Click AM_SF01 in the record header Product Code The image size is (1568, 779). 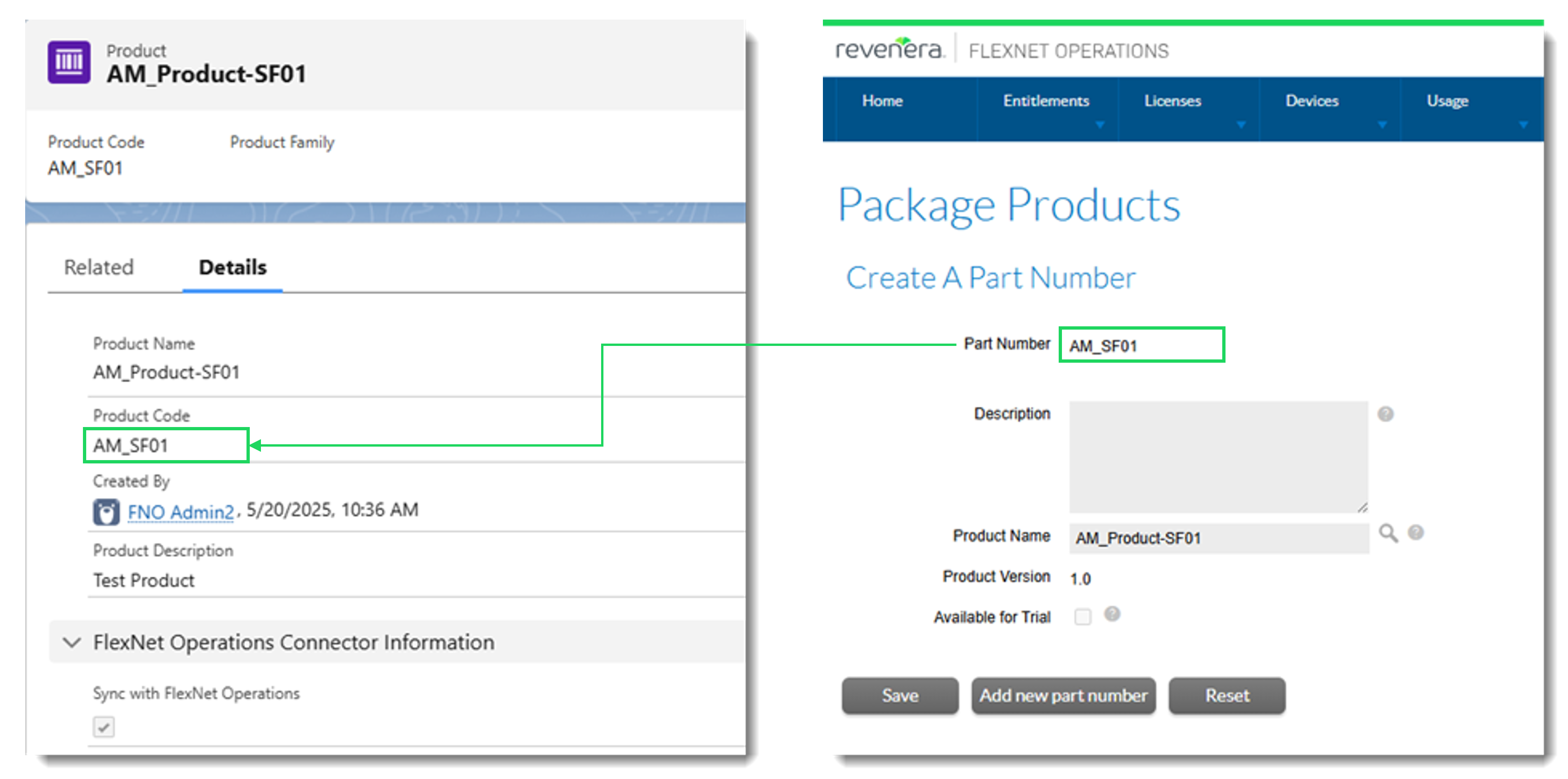pyautogui.click(x=85, y=168)
